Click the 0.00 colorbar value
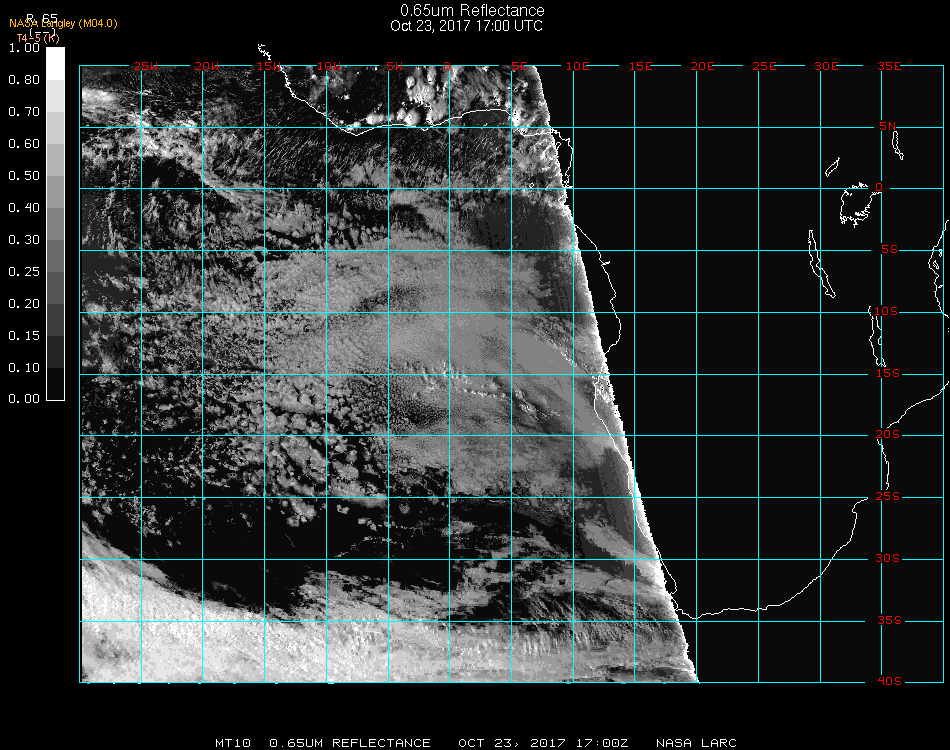950x750 pixels. point(24,399)
